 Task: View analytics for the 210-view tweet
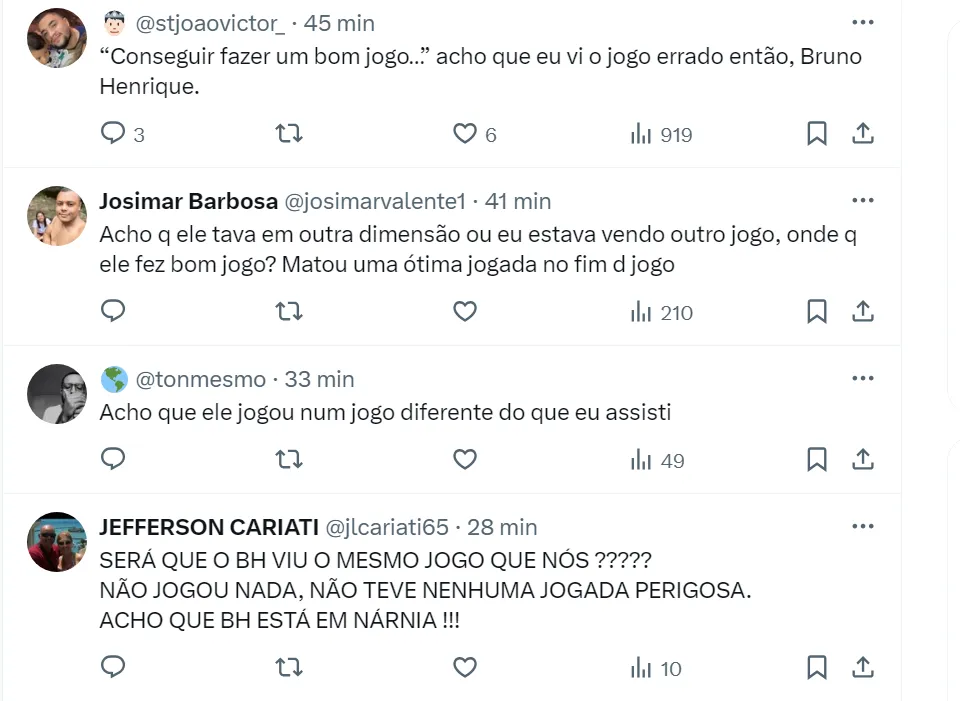pos(661,313)
